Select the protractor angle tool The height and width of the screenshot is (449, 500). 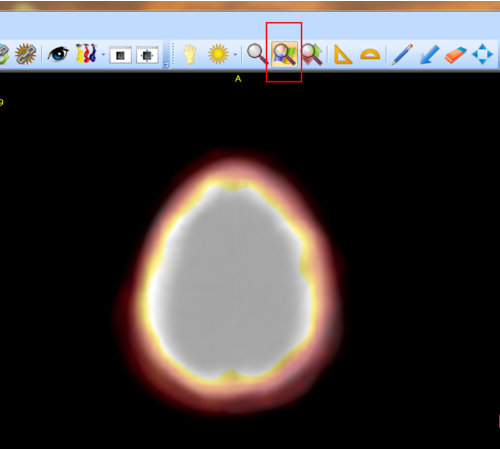(x=370, y=54)
